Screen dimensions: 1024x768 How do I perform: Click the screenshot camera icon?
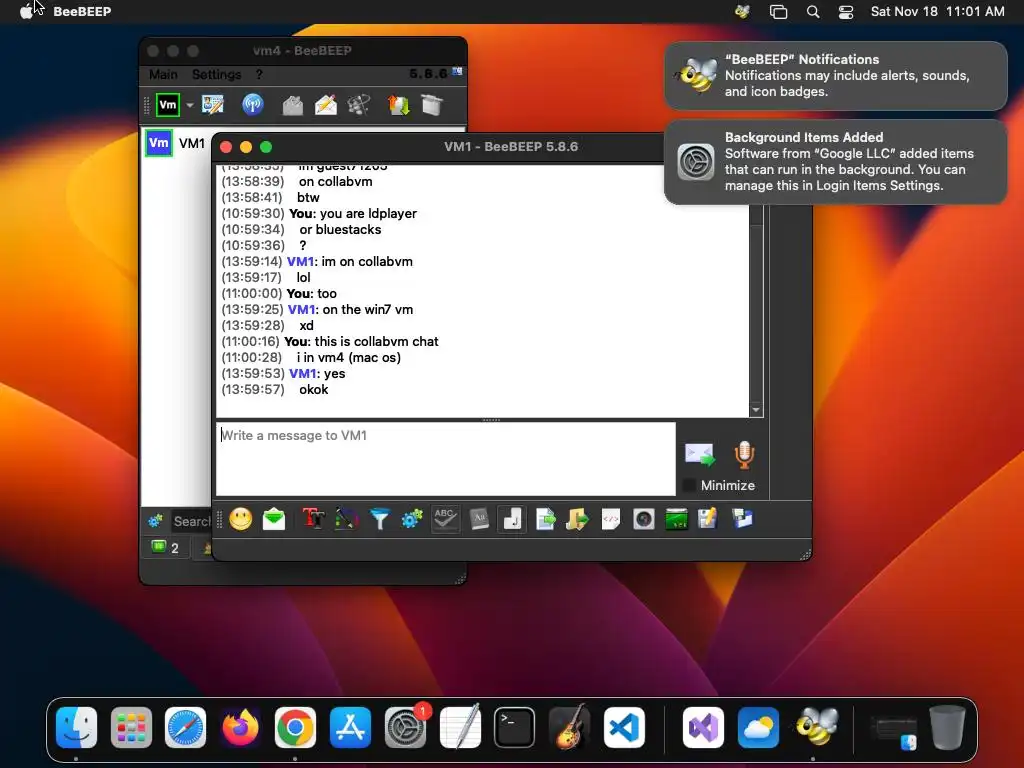click(644, 519)
